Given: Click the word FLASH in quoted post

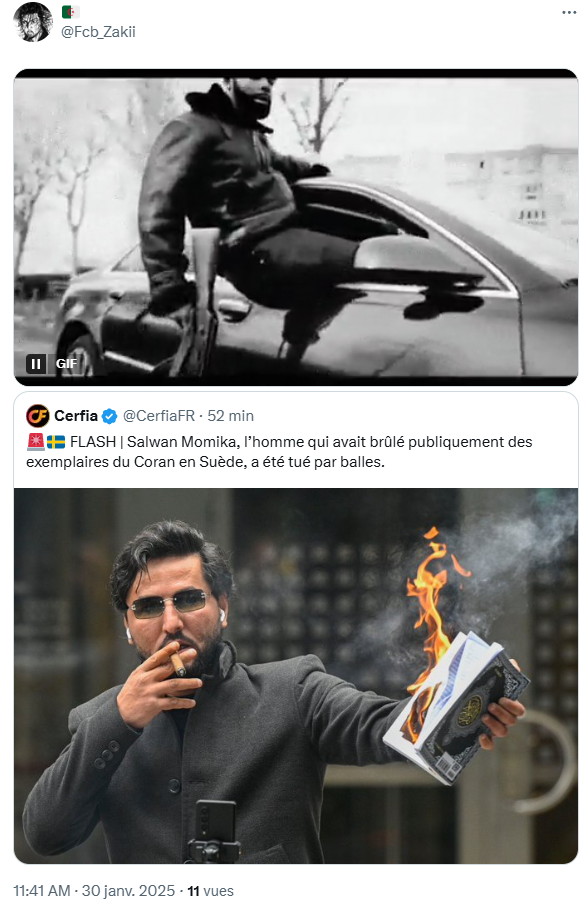Looking at the screenshot, I should coord(93,442).
